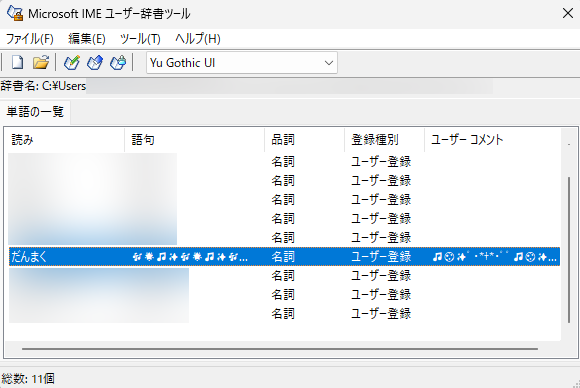
Task: Select the だんまく reading entry
Action: pyautogui.click(x=29, y=256)
